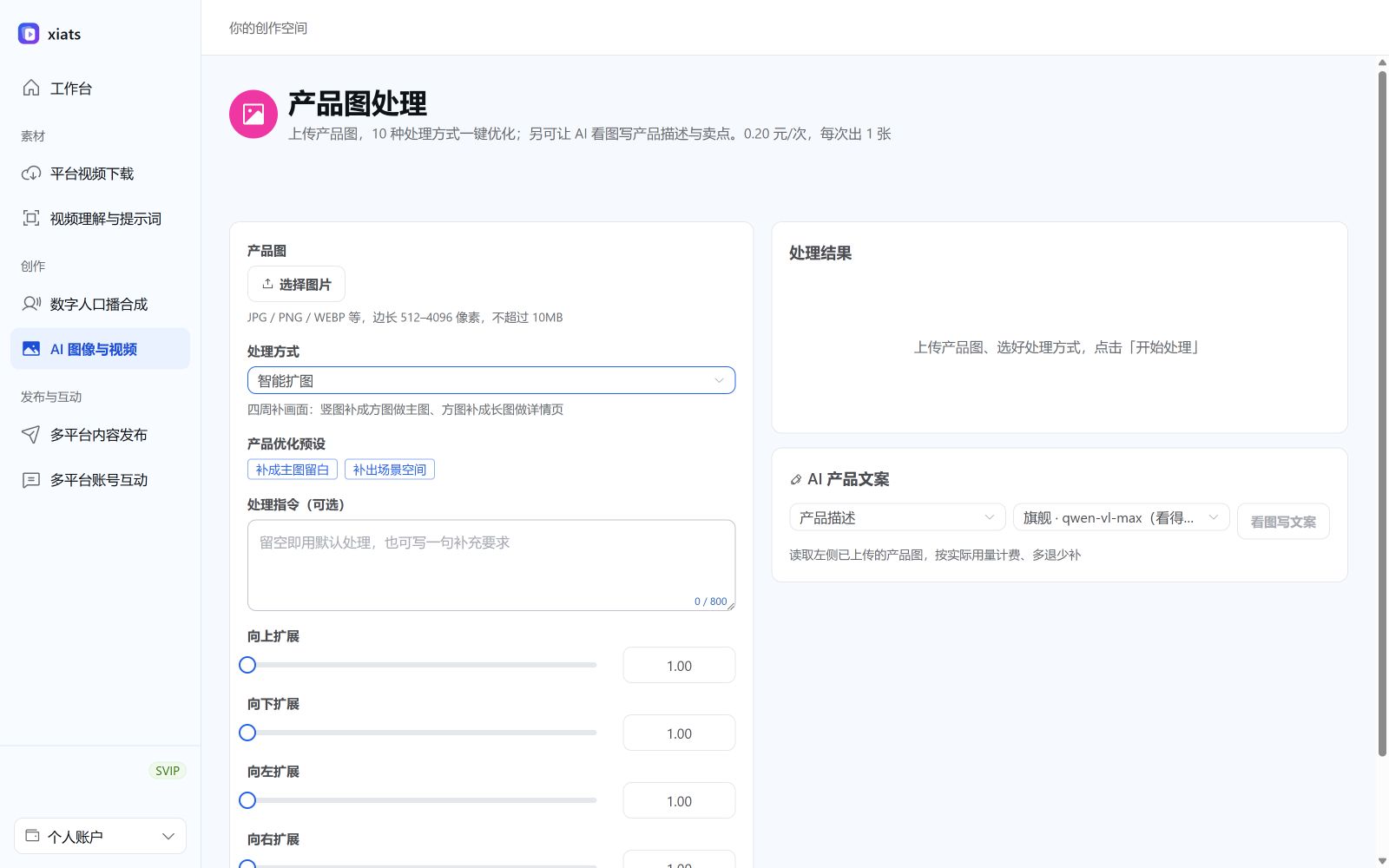Expand the 个人账户 account selector

pyautogui.click(x=101, y=836)
